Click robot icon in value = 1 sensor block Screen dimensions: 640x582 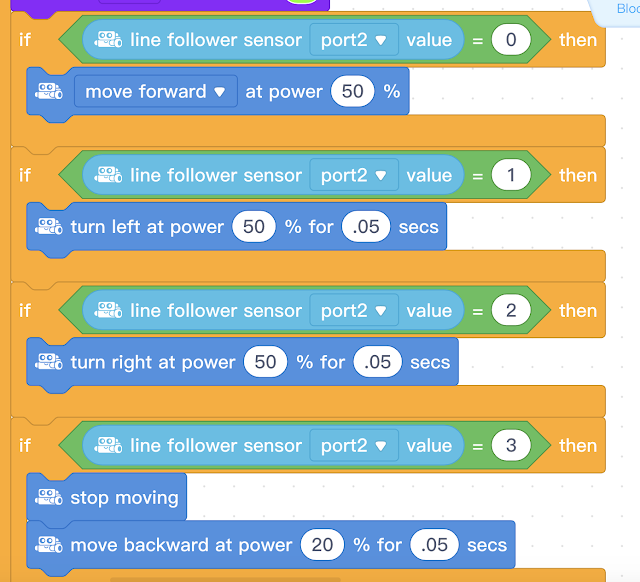pos(108,175)
